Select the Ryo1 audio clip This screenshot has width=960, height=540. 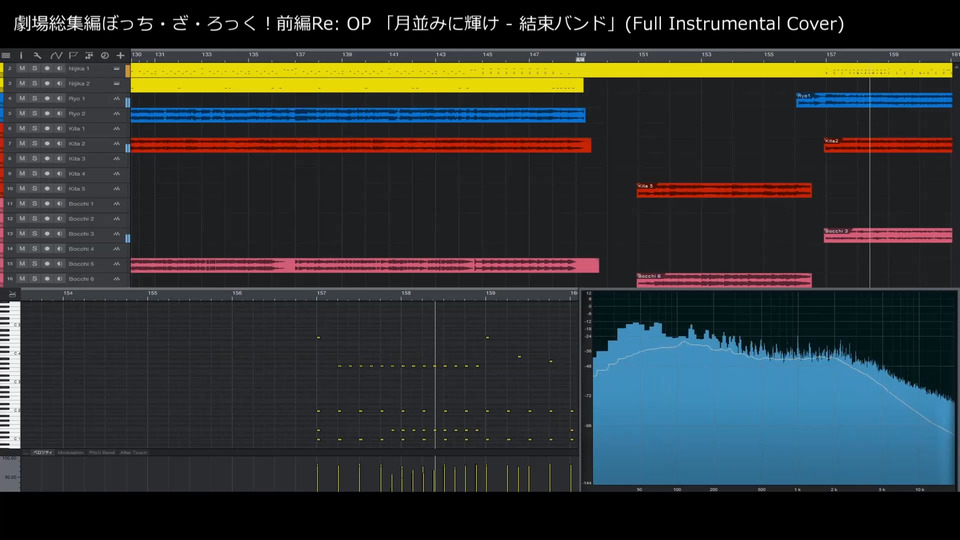pos(874,100)
